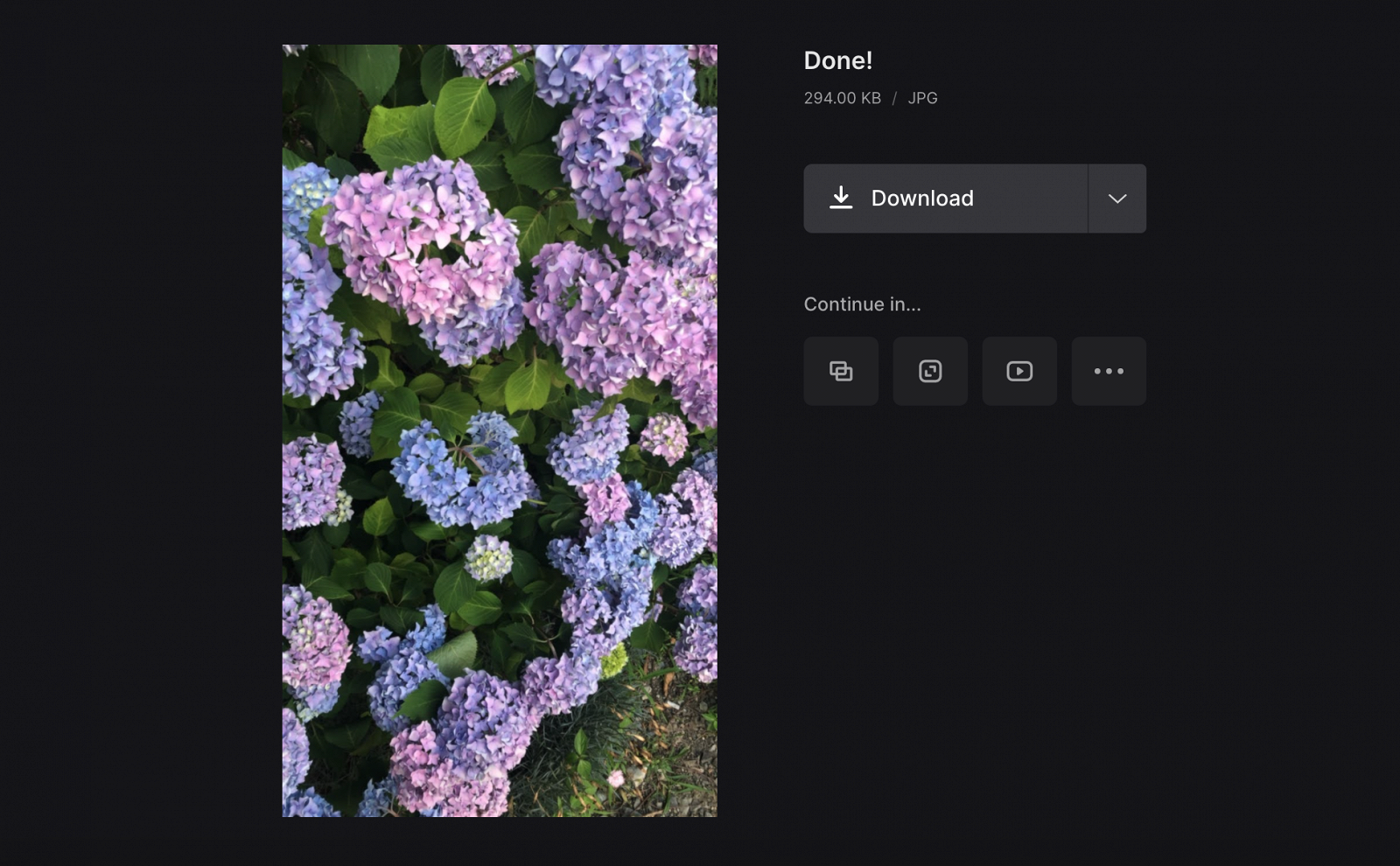This screenshot has width=1400, height=866.
Task: Click the play-triangle icon tile
Action: coord(1018,371)
